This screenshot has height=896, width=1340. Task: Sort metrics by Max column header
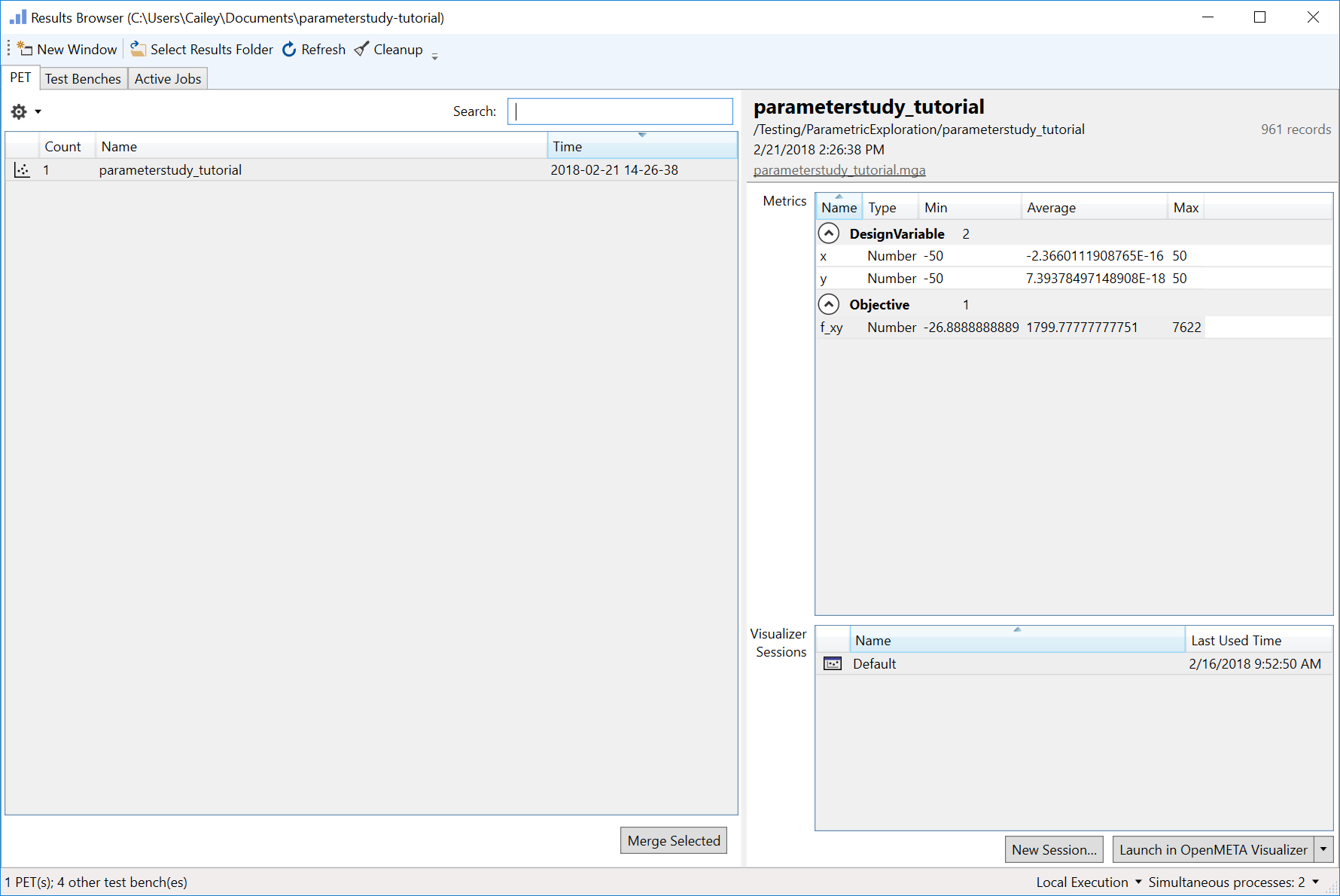pos(1186,207)
